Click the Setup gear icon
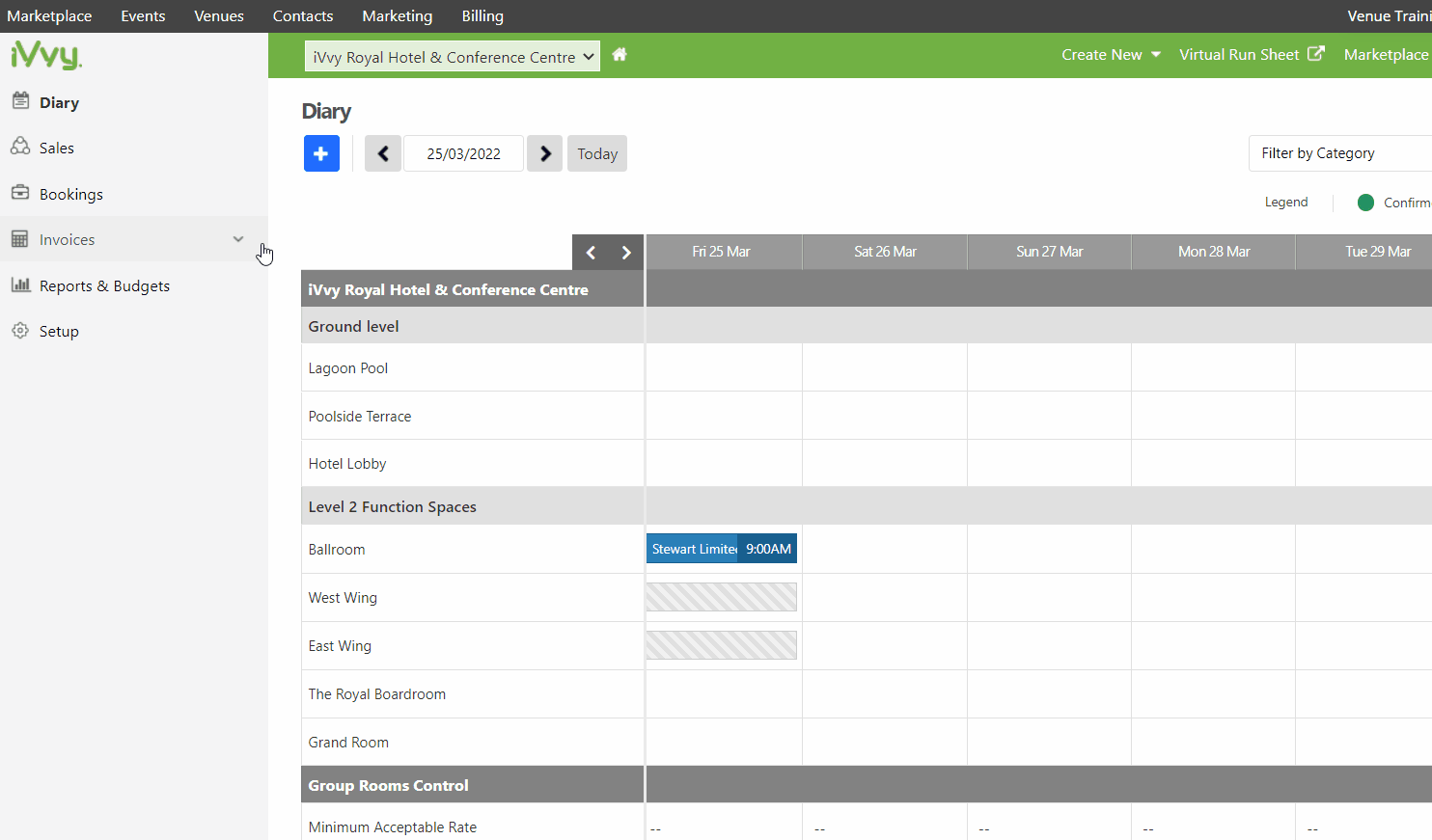Image resolution: width=1432 pixels, height=840 pixels. coord(20,331)
